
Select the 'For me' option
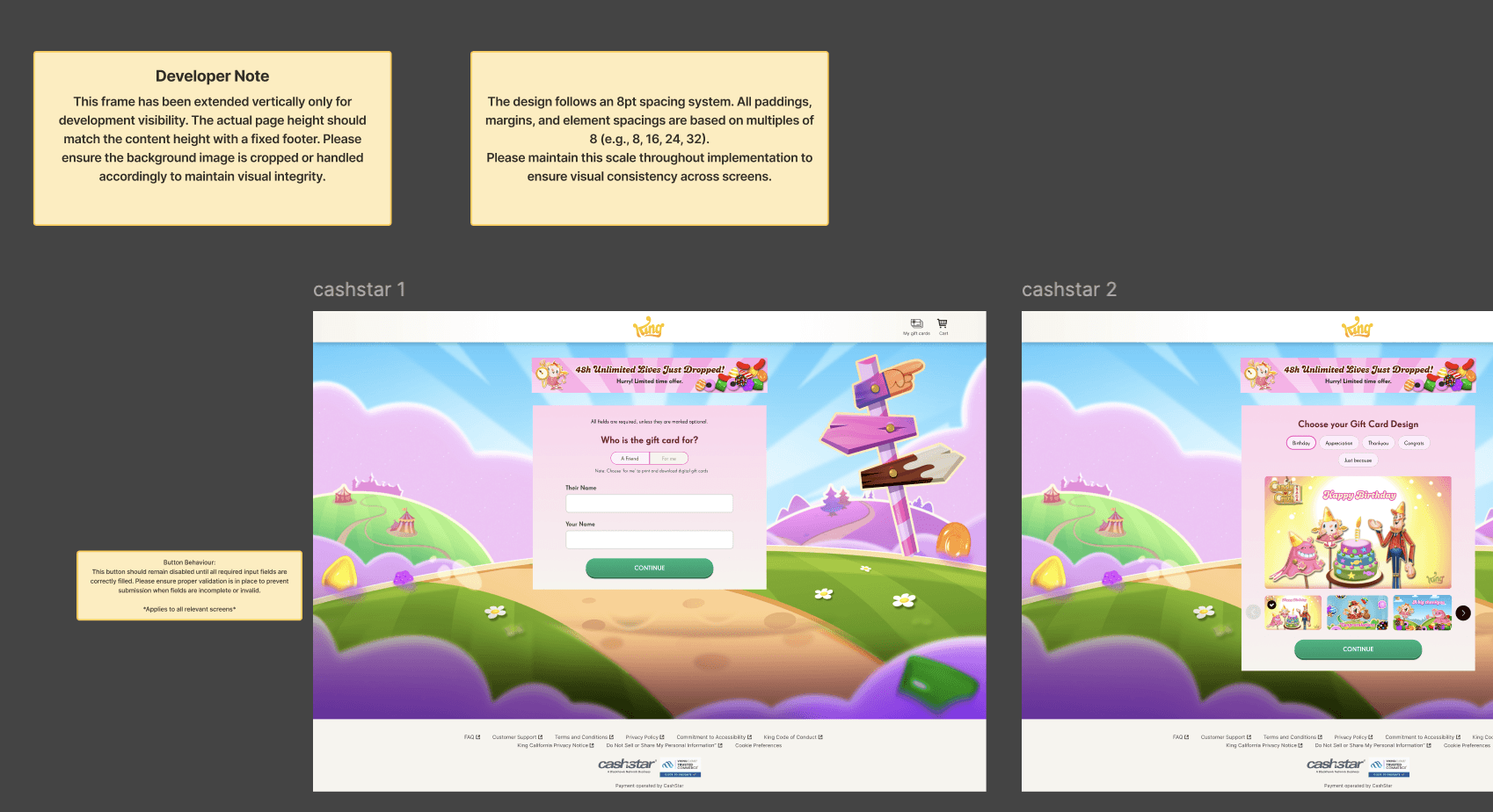[669, 459]
